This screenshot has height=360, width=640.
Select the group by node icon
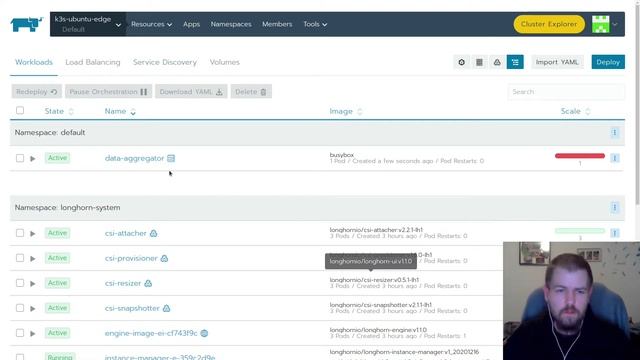pos(497,62)
